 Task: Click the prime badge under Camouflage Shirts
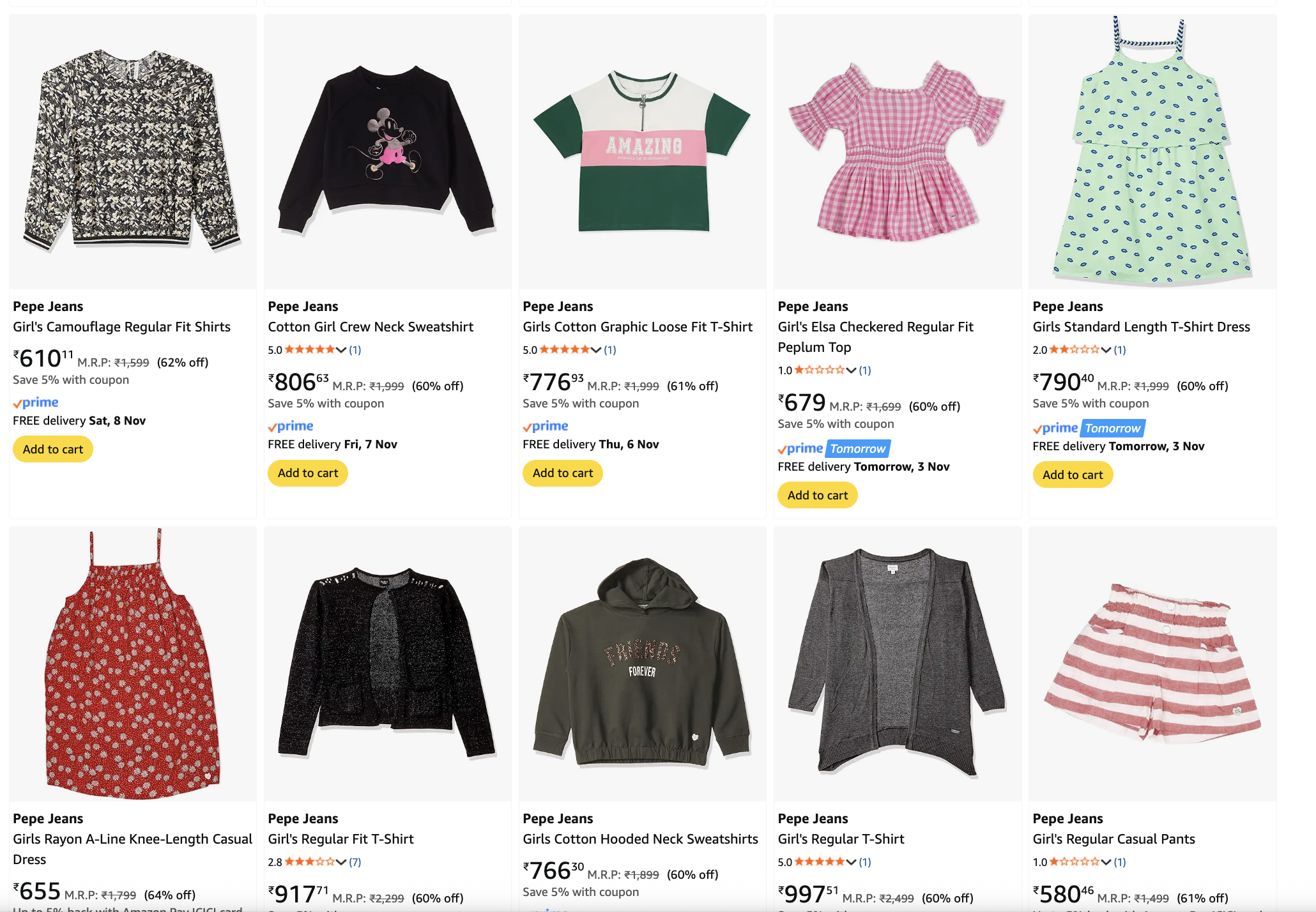pyautogui.click(x=36, y=402)
